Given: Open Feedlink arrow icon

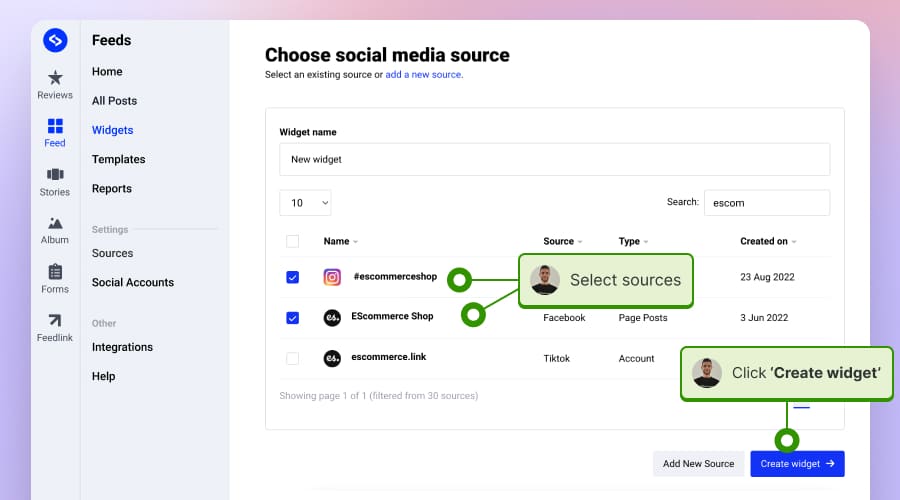Looking at the screenshot, I should pos(55,320).
